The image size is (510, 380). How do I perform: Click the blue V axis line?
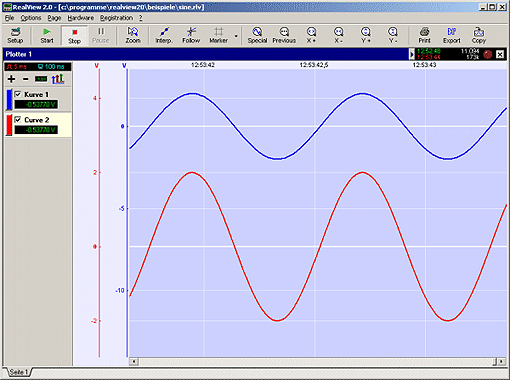tap(127, 213)
